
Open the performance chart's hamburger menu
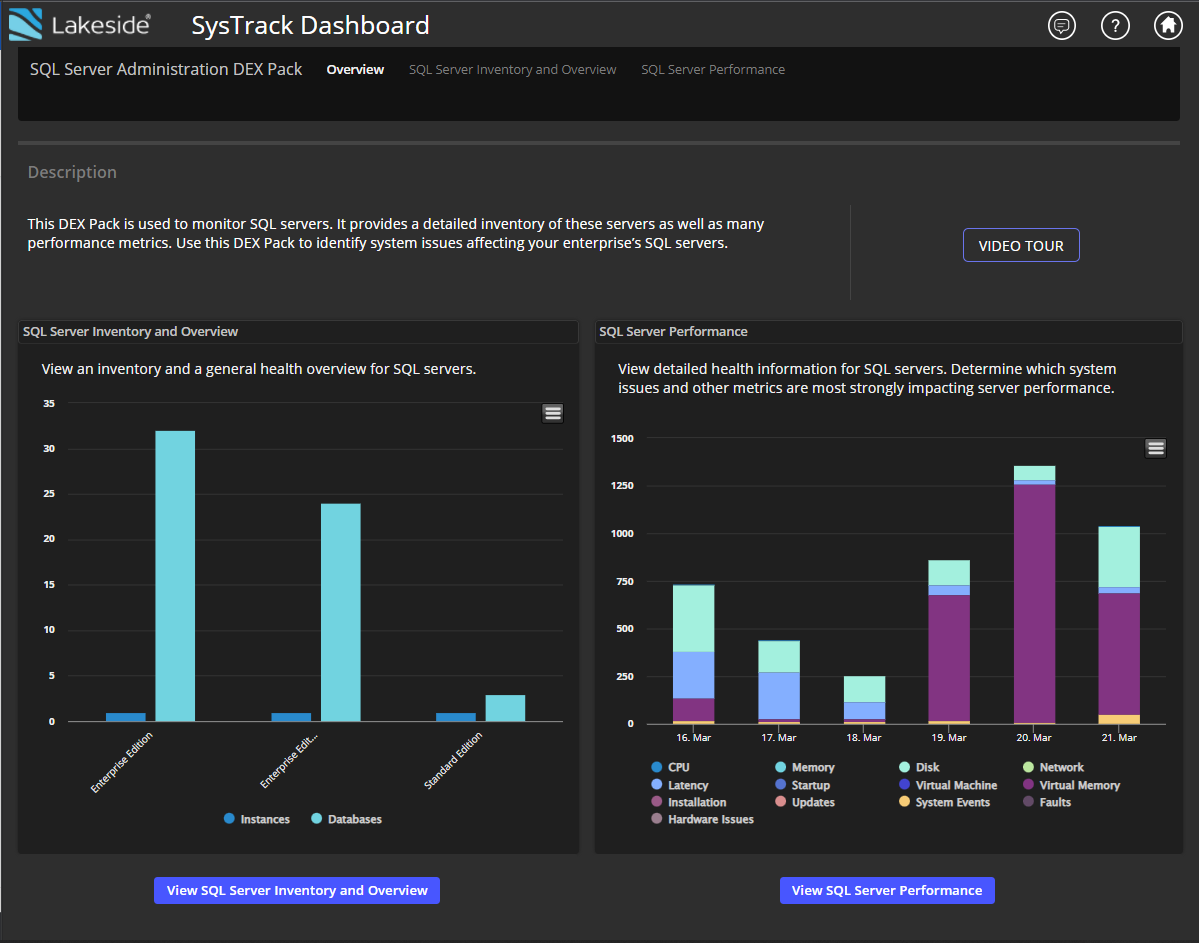[1155, 447]
